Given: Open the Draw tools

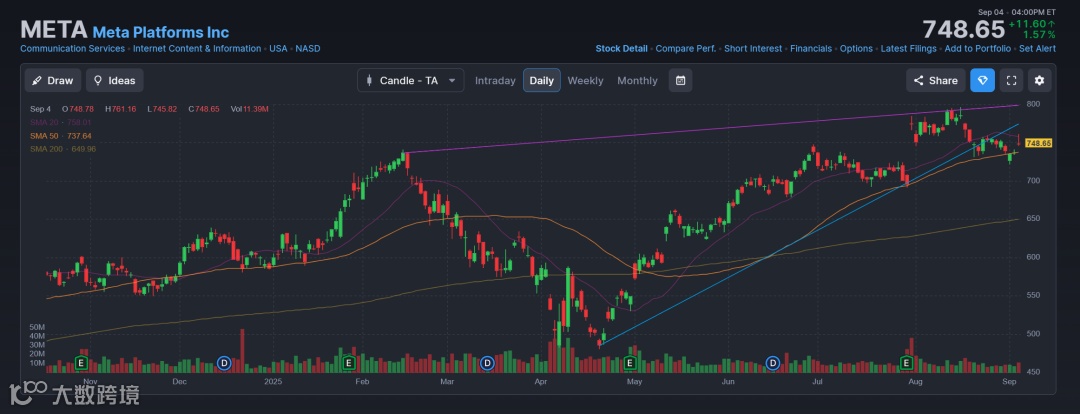Looking at the screenshot, I should click(x=53, y=81).
